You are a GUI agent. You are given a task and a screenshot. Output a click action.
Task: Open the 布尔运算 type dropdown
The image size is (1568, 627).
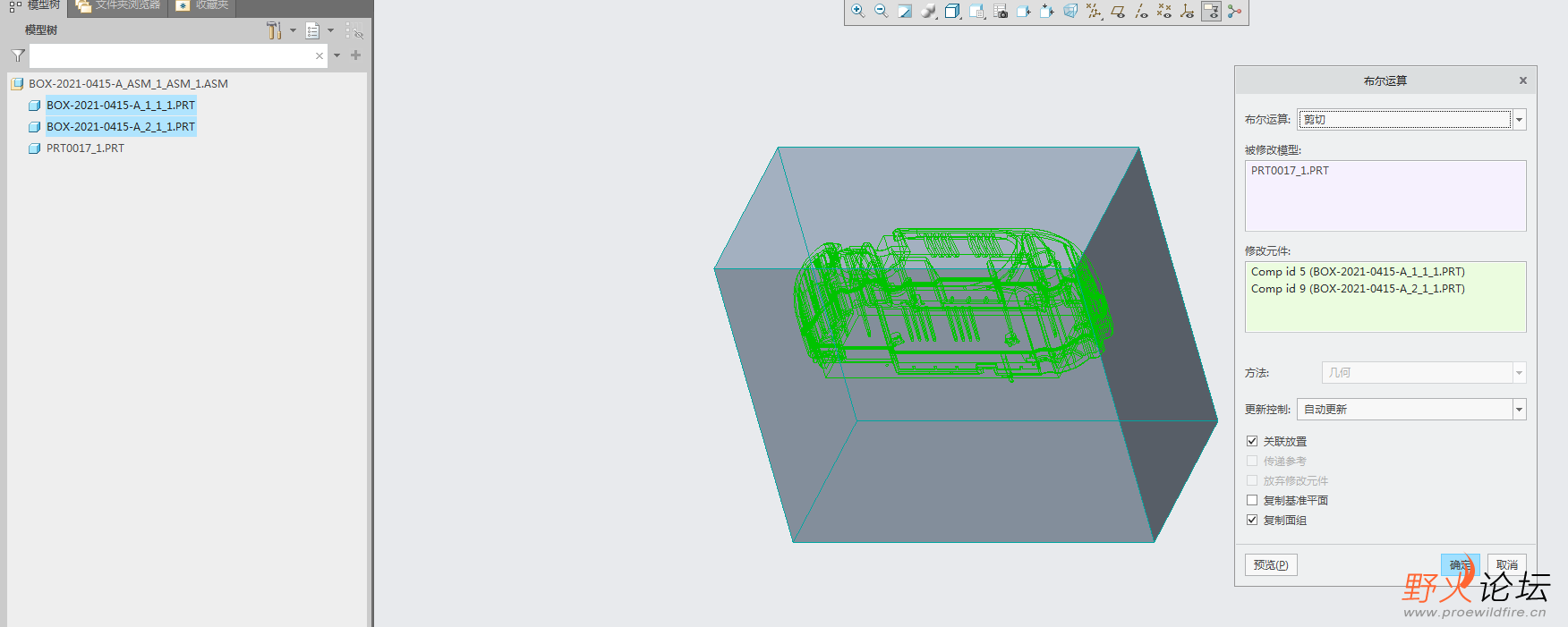(x=1519, y=120)
